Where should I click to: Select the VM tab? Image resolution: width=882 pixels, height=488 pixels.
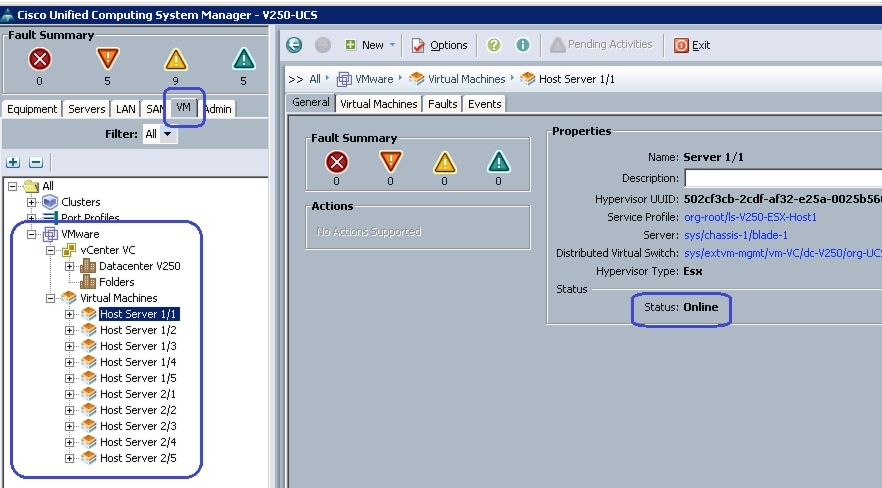[183, 107]
